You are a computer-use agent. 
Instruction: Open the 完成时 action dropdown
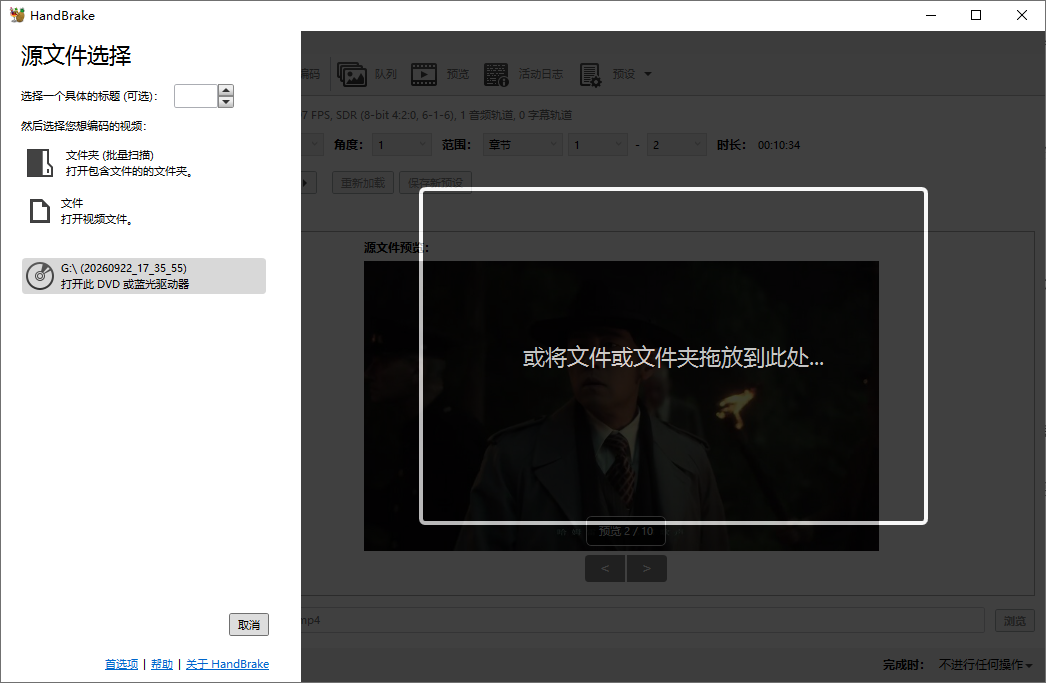985,664
